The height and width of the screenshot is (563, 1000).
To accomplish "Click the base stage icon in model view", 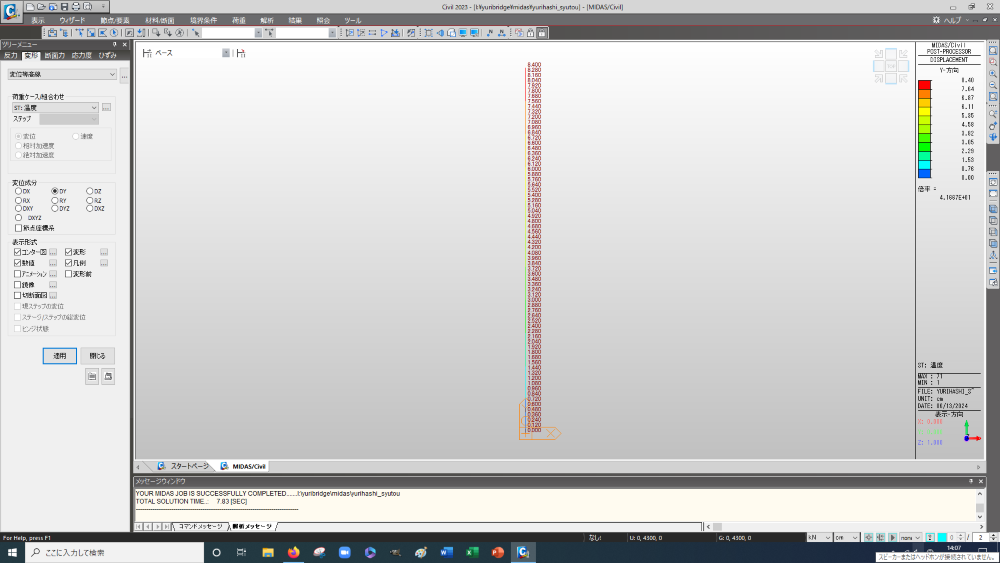I will pos(147,53).
